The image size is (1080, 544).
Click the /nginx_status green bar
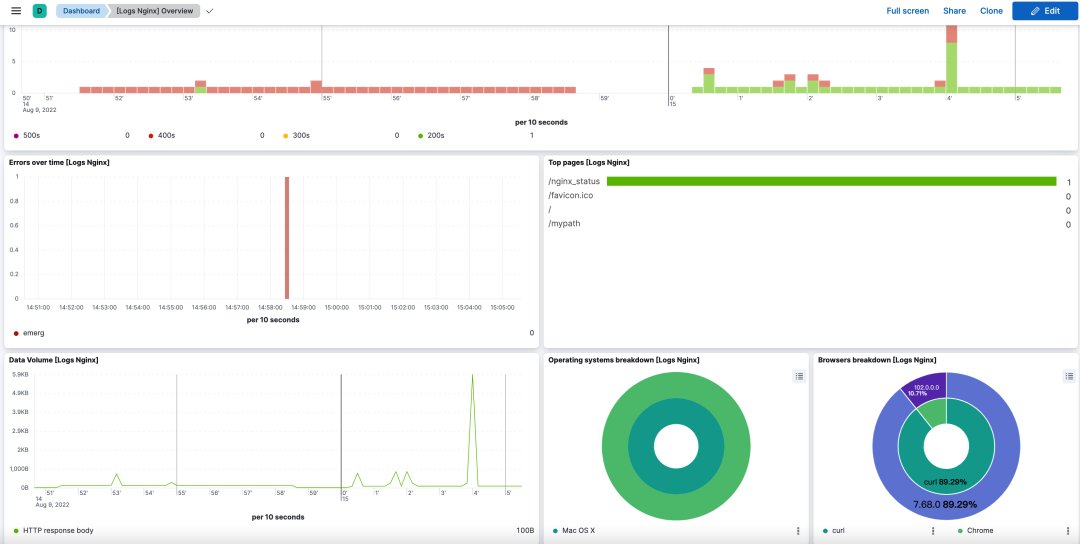[x=831, y=181]
